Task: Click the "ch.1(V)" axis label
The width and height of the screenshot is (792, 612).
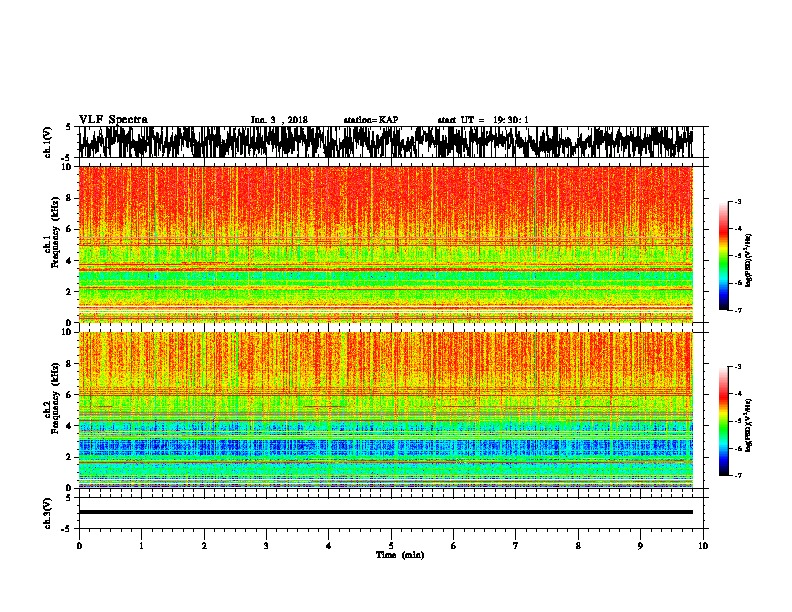Action: 48,142
